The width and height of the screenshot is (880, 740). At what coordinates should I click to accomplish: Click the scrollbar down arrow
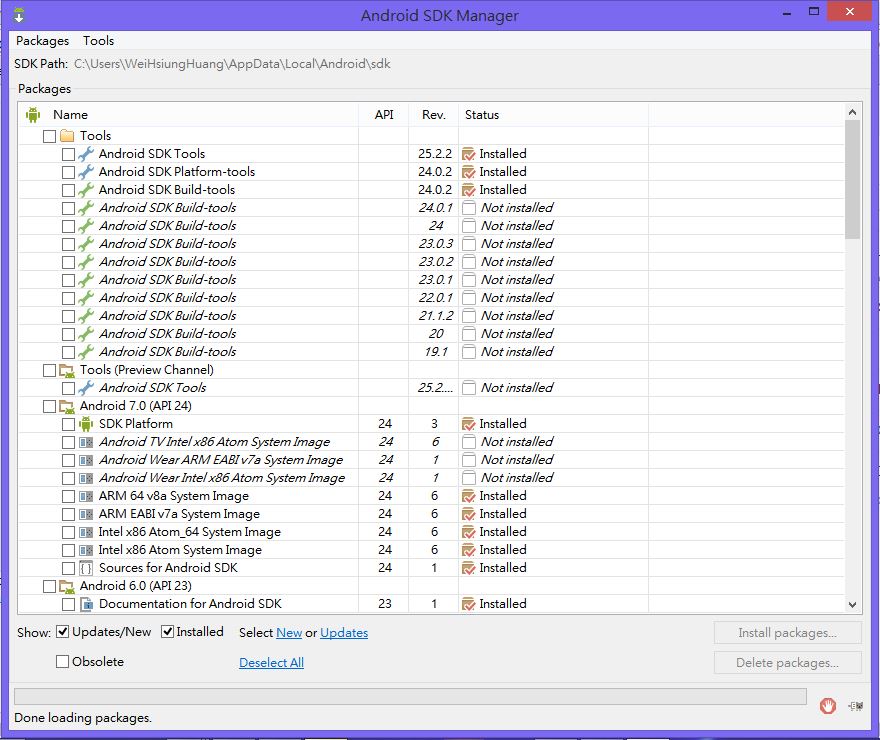tap(852, 605)
